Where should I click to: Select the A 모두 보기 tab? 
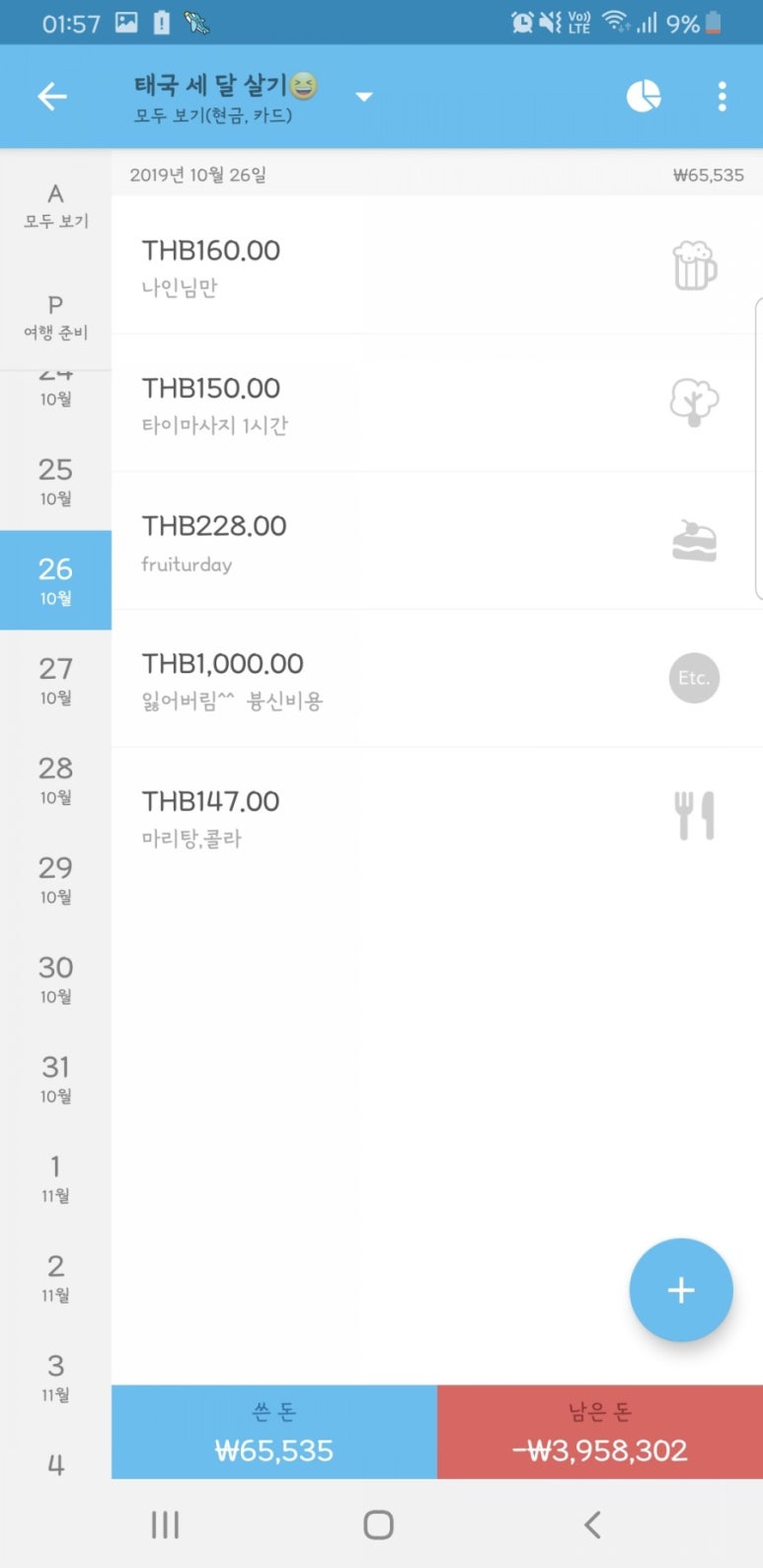click(x=55, y=205)
